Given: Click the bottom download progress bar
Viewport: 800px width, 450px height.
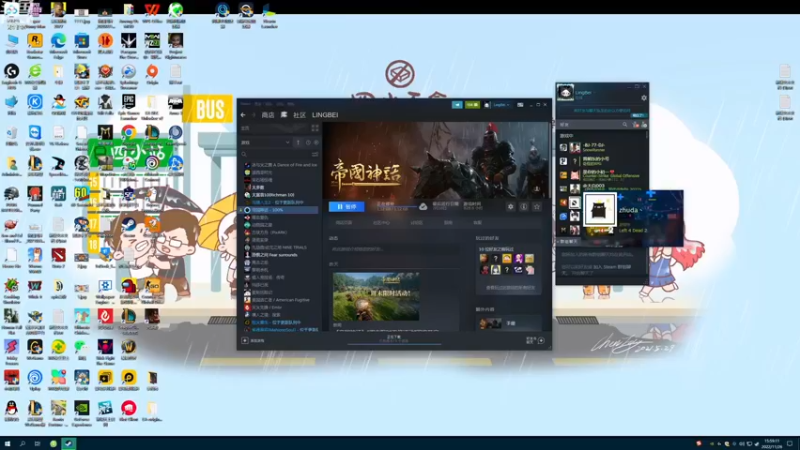Looking at the screenshot, I should pyautogui.click(x=394, y=344).
